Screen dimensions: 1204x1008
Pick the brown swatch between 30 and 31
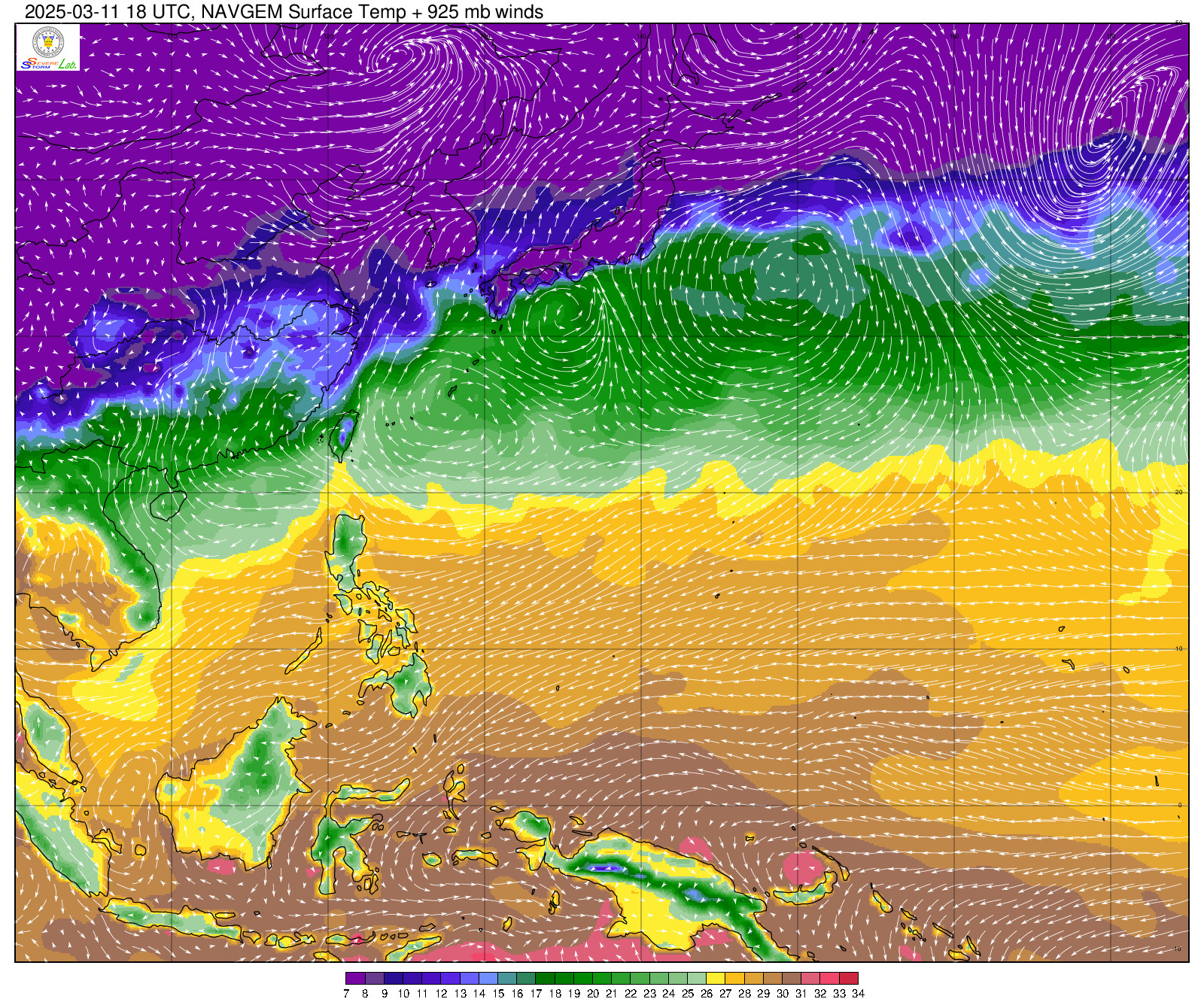792,979
